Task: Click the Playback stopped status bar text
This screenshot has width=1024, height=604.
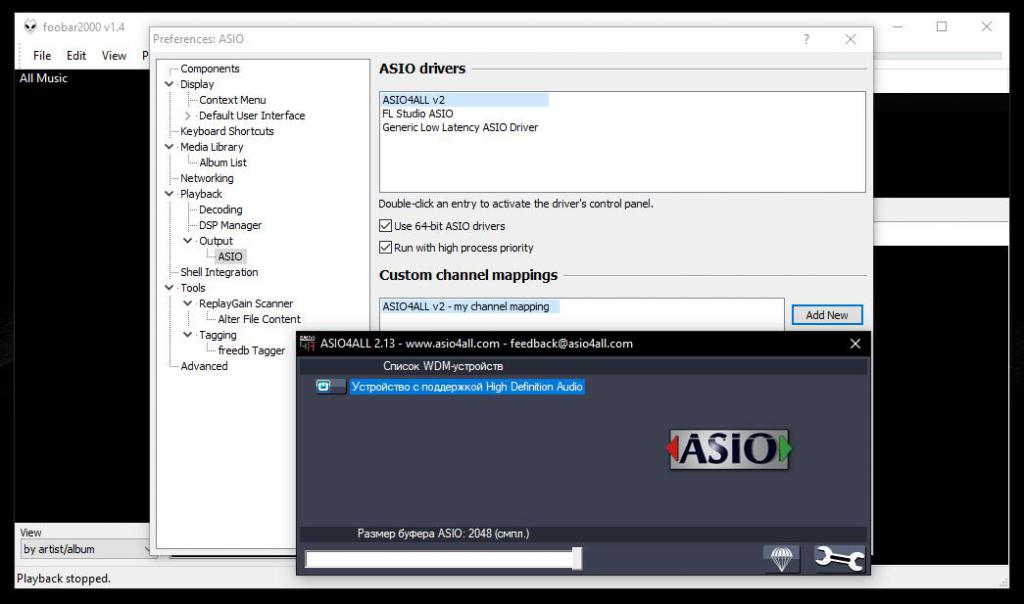Action: coord(63,579)
